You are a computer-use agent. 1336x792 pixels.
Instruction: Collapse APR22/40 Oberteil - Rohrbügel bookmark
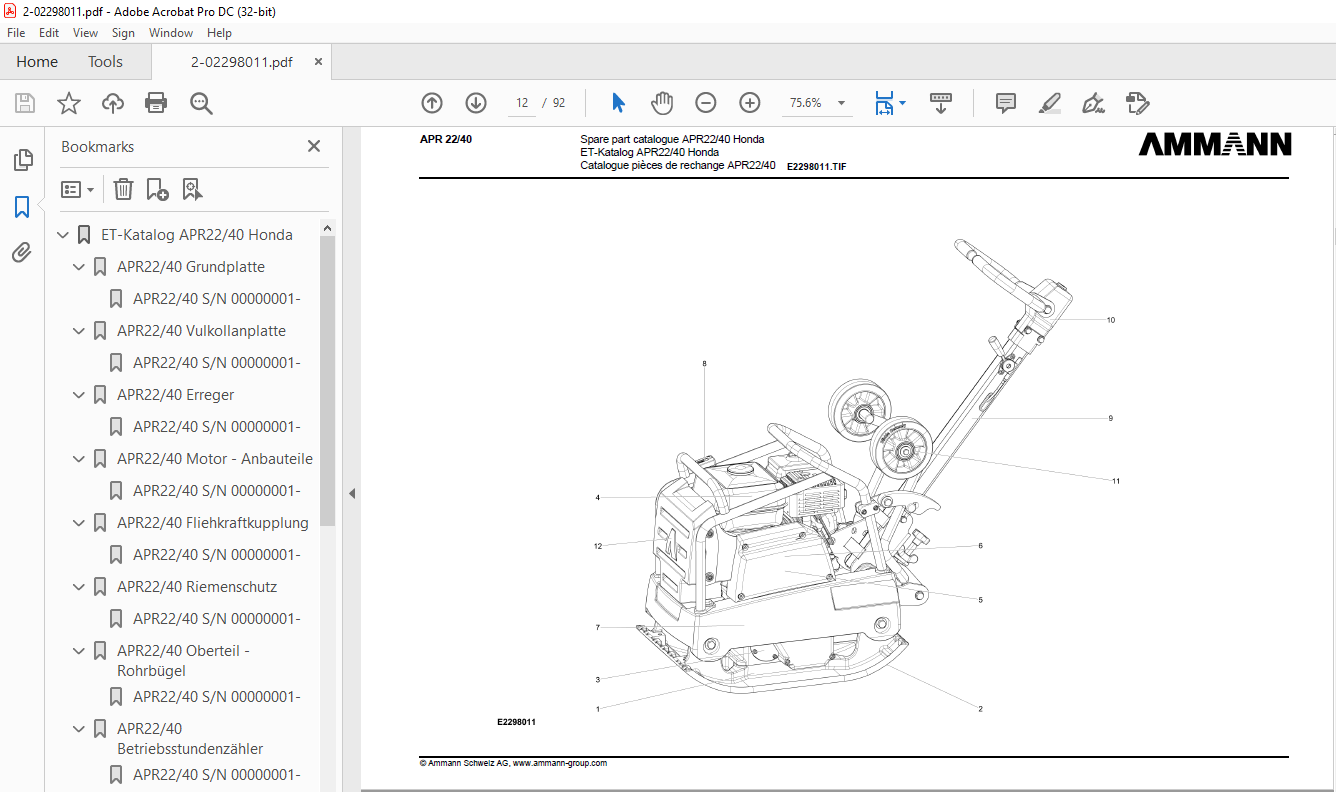click(x=80, y=652)
